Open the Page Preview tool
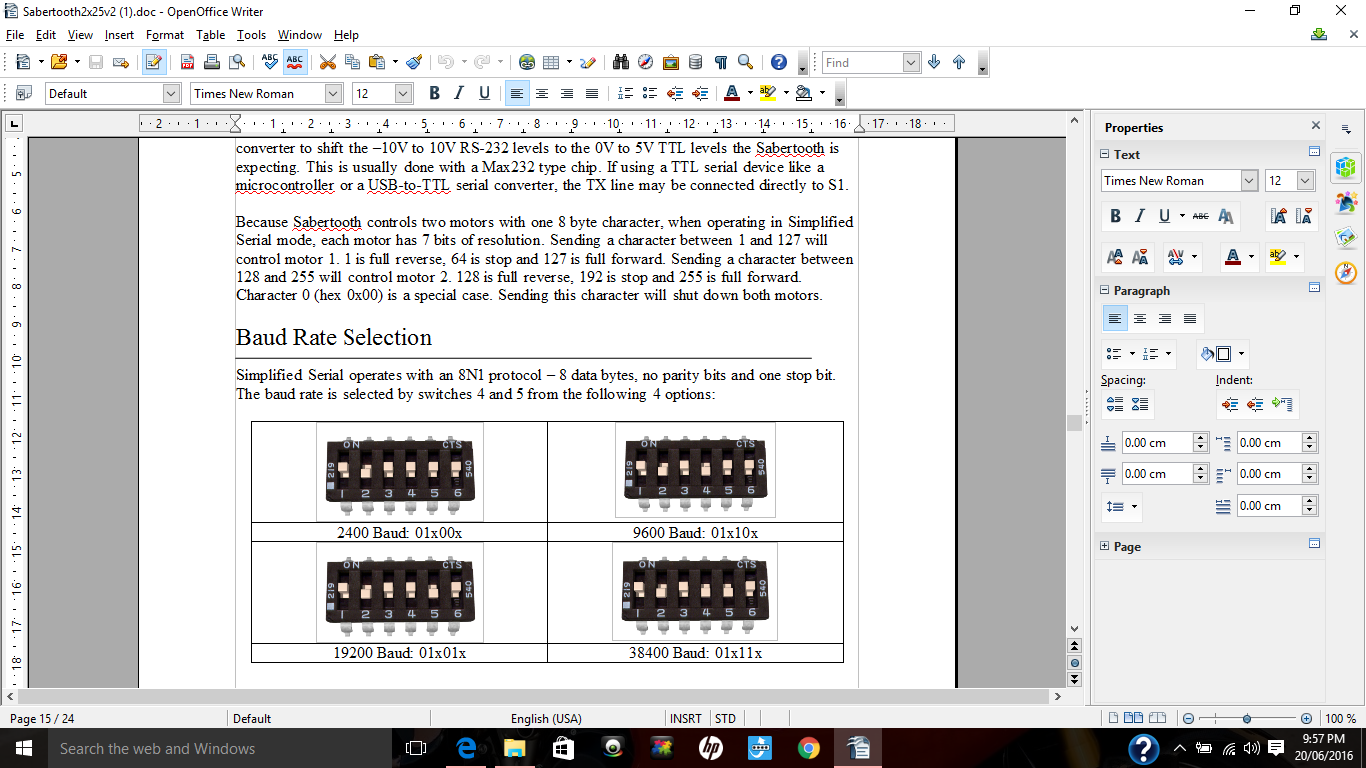 pos(238,62)
